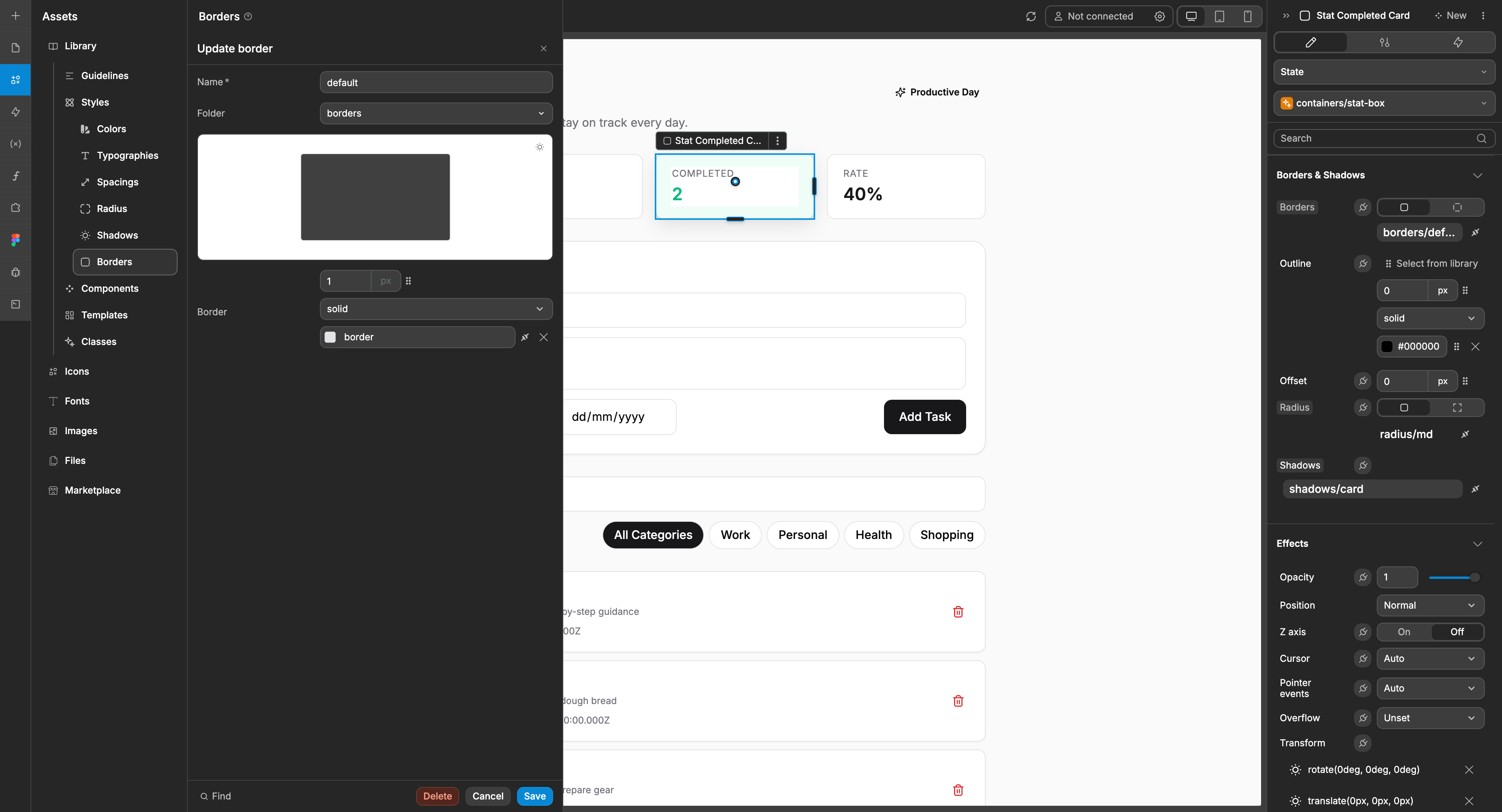Select uniform Radius toggle option
The height and width of the screenshot is (812, 1502).
click(1404, 408)
